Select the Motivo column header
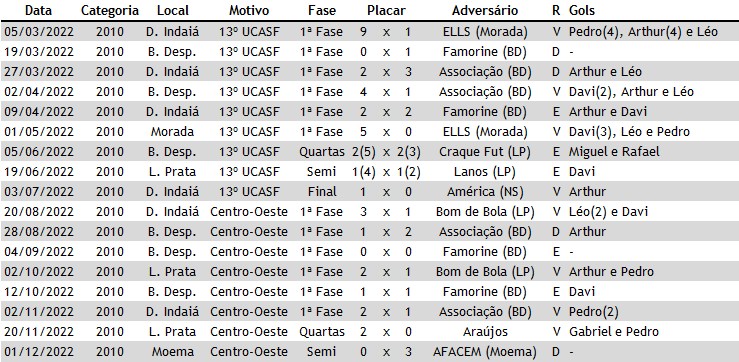Image resolution: width=739 pixels, height=362 pixels. (x=249, y=10)
